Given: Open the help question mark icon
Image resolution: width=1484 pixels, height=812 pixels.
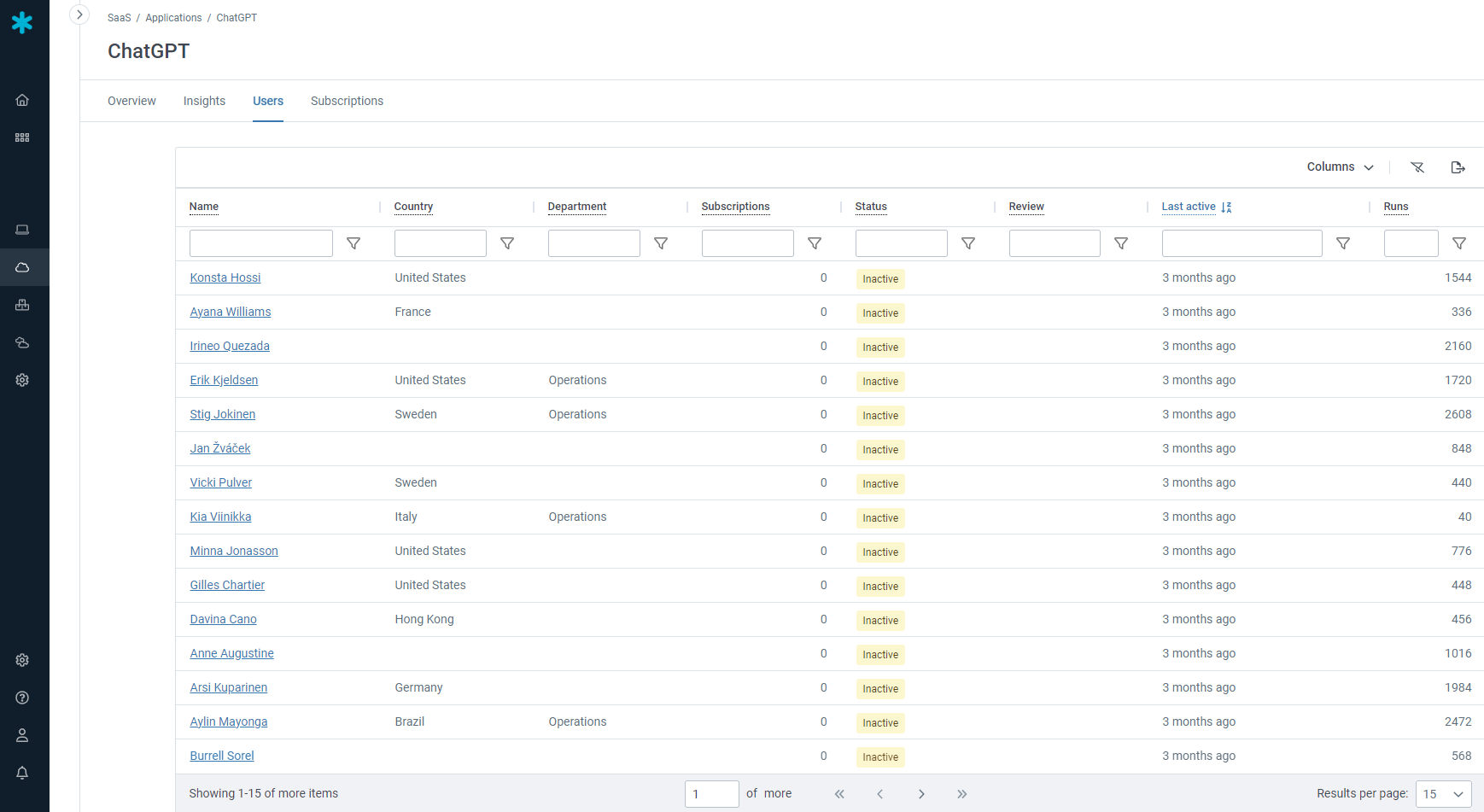Looking at the screenshot, I should click(22, 698).
